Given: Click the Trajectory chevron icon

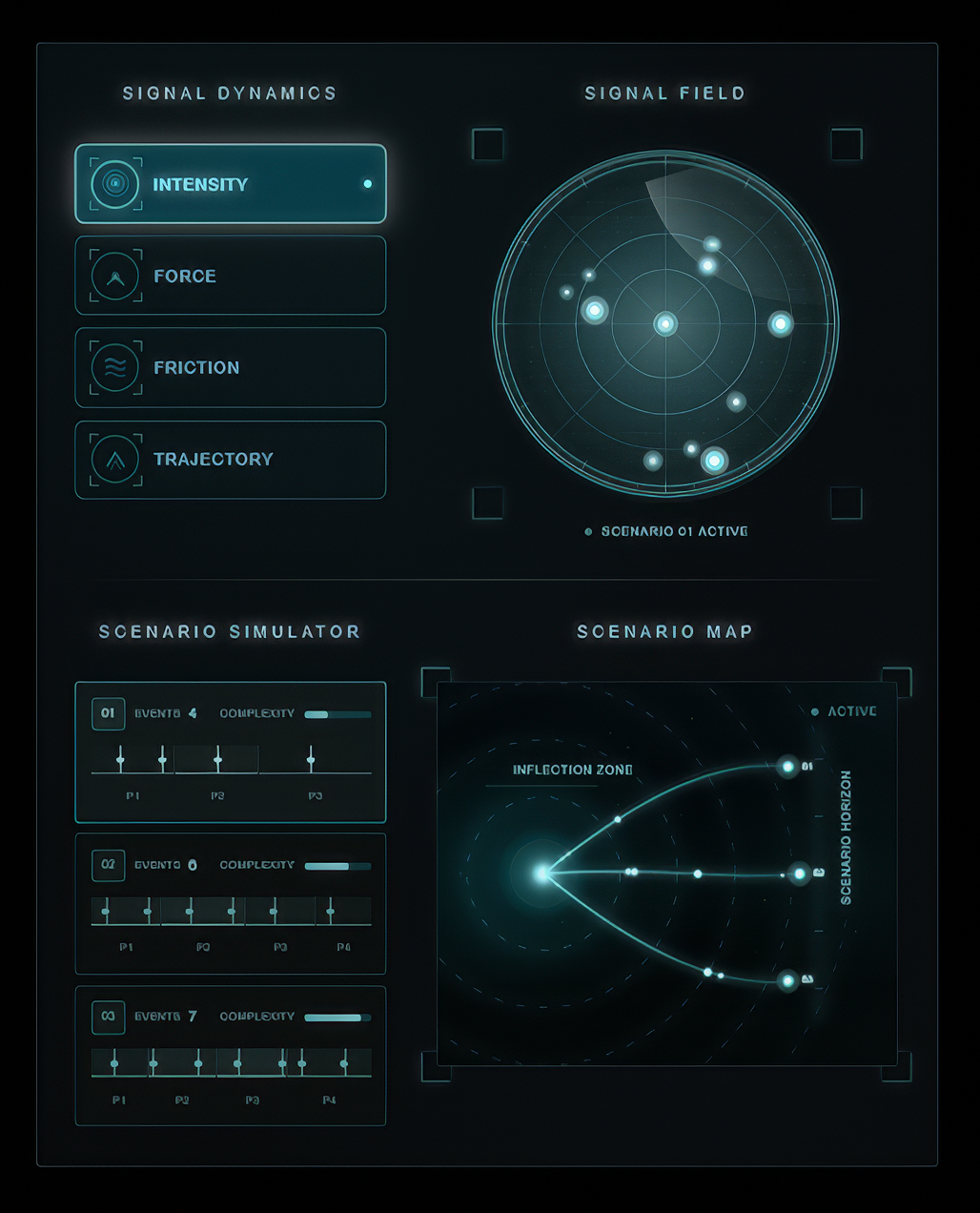Looking at the screenshot, I should [115, 460].
